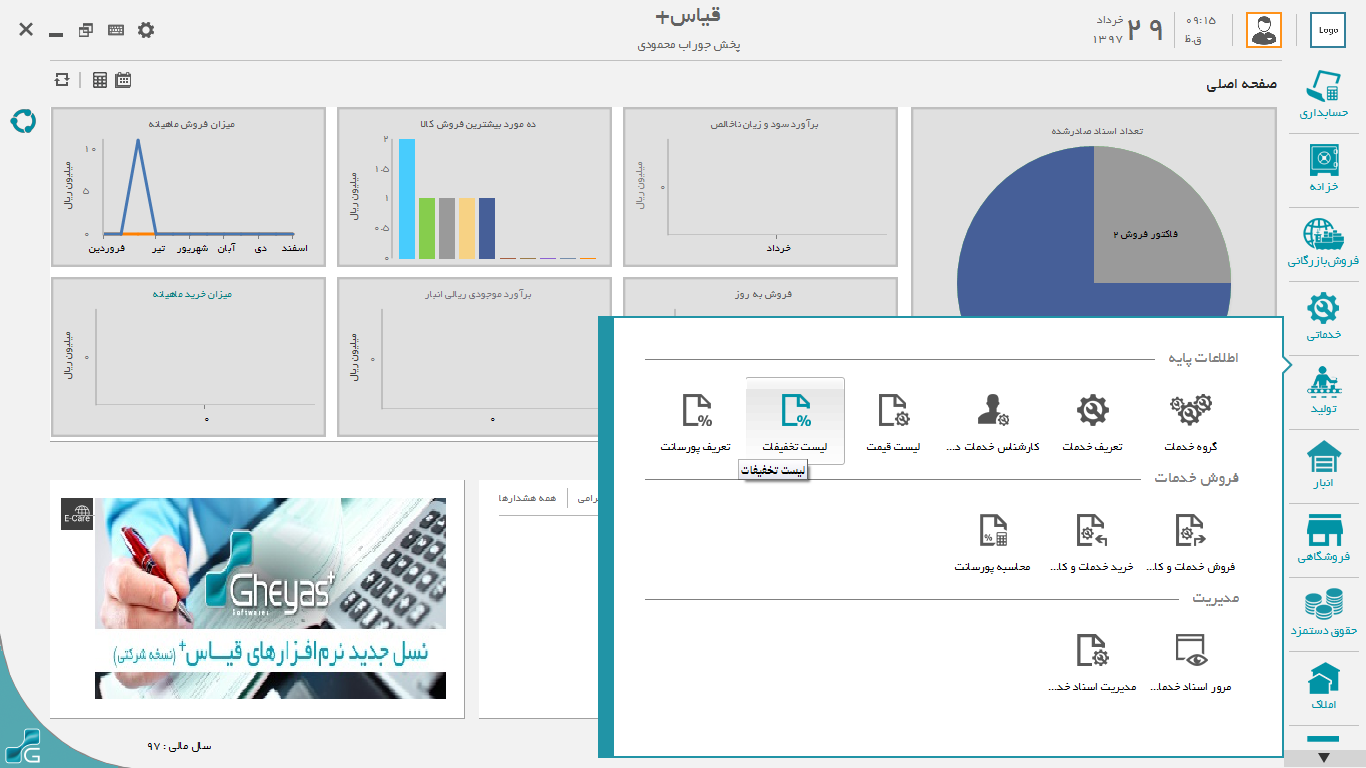Screen dimensions: 1366x768
Task: Click the refresh dashboard icon
Action: [63, 80]
